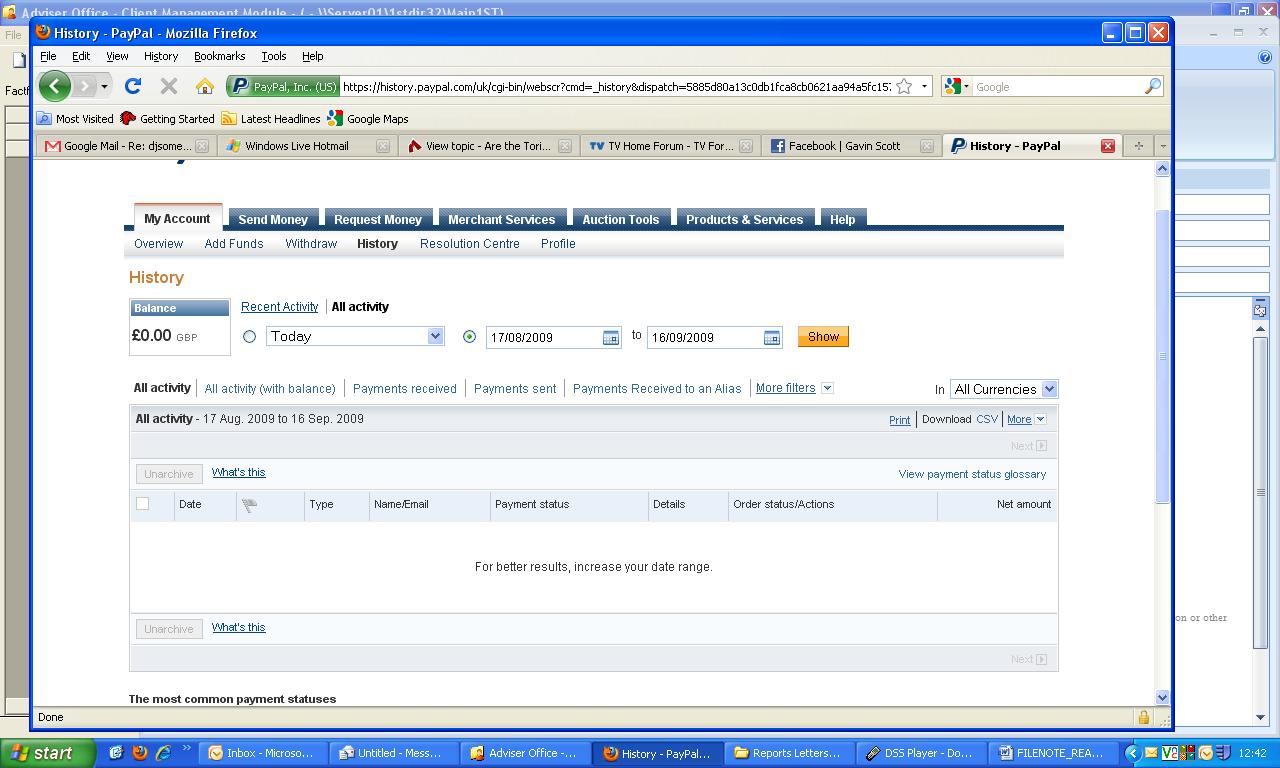Expand the More filters dropdown arrow
Image resolution: width=1280 pixels, height=768 pixels.
[x=827, y=388]
